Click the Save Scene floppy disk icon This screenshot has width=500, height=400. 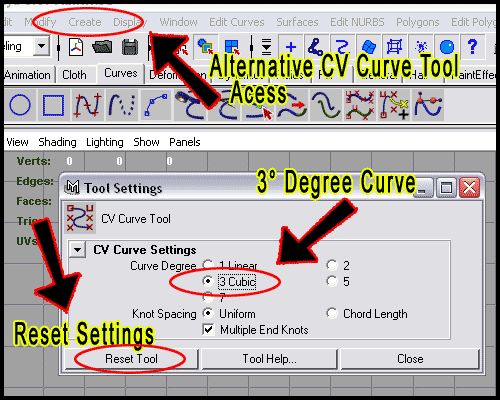point(130,47)
